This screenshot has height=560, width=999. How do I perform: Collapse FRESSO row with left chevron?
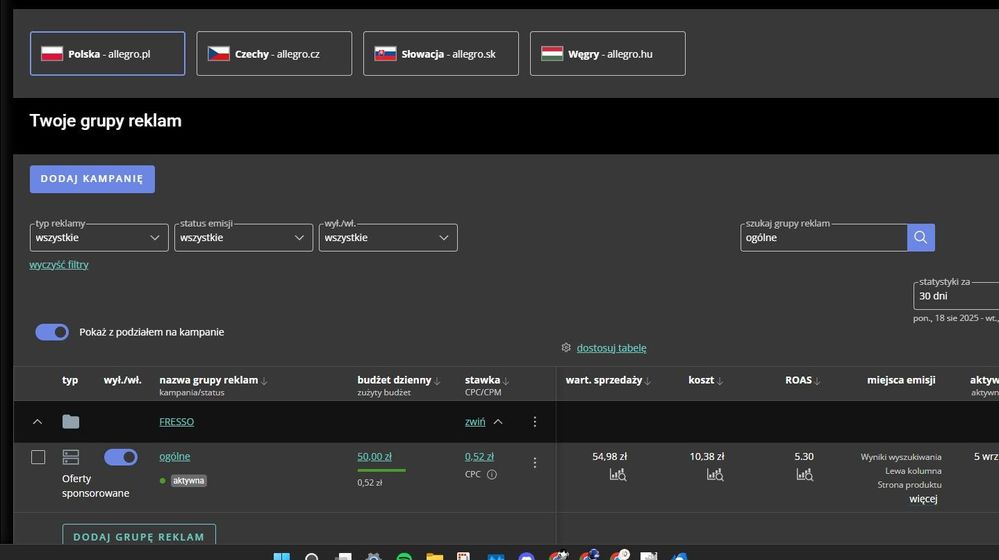point(38,421)
